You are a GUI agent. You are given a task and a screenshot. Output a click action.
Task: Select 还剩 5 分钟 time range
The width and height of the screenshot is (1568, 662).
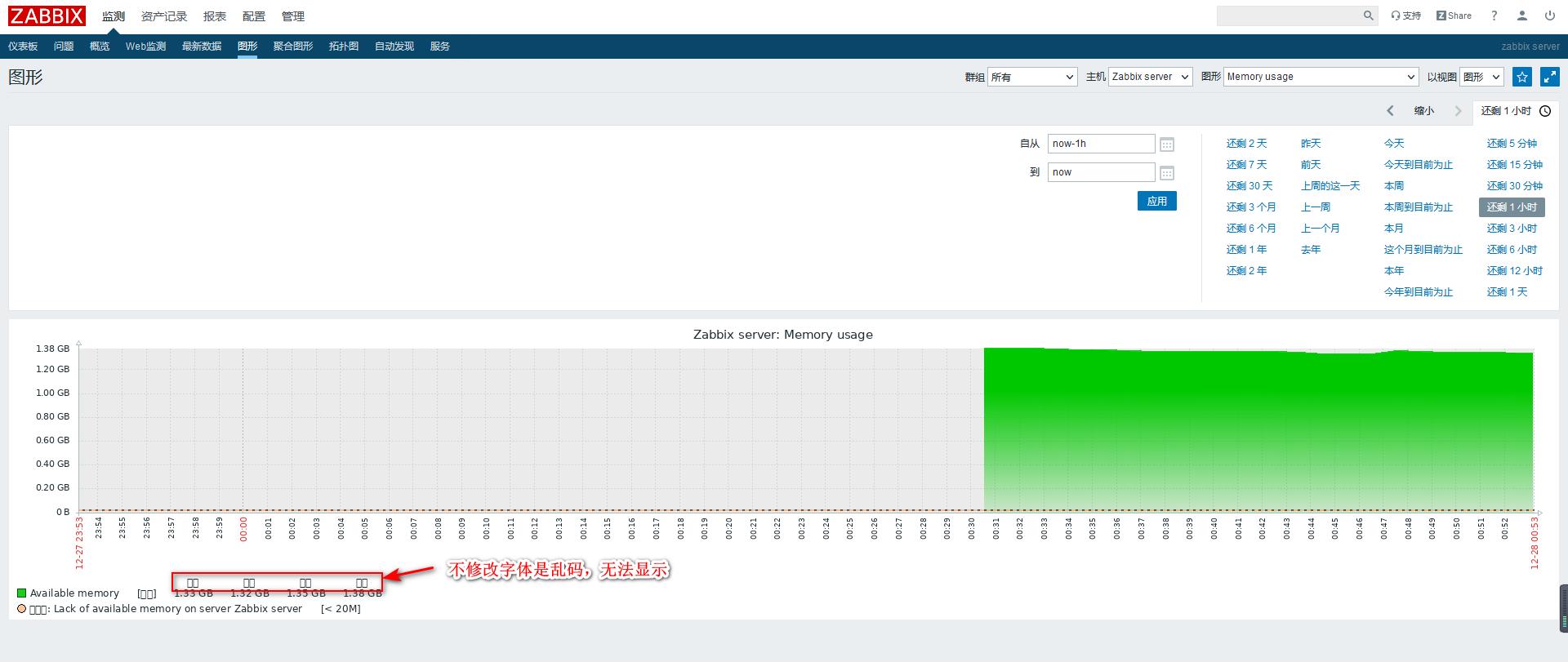click(x=1512, y=144)
